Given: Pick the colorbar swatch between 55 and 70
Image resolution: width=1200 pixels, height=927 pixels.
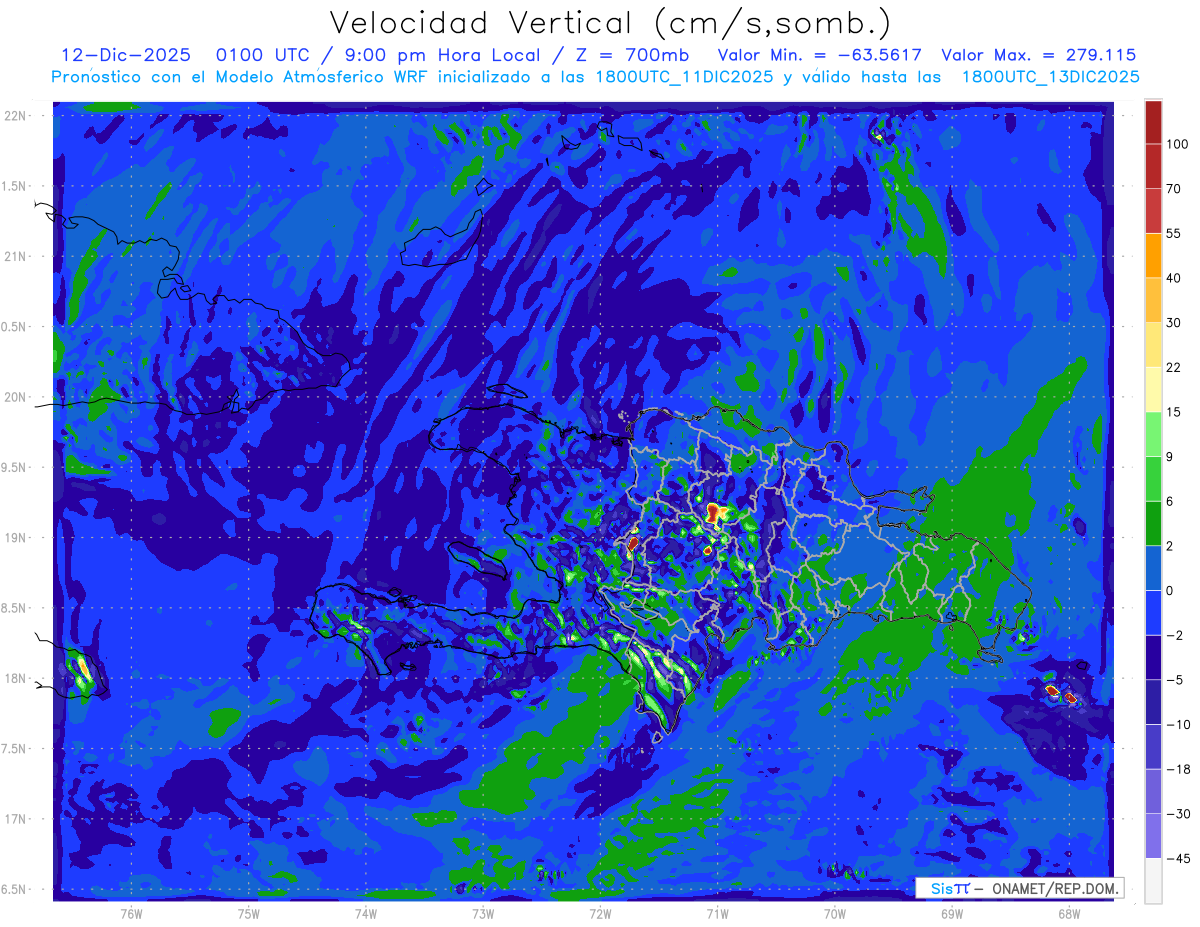Looking at the screenshot, I should point(1153,210).
